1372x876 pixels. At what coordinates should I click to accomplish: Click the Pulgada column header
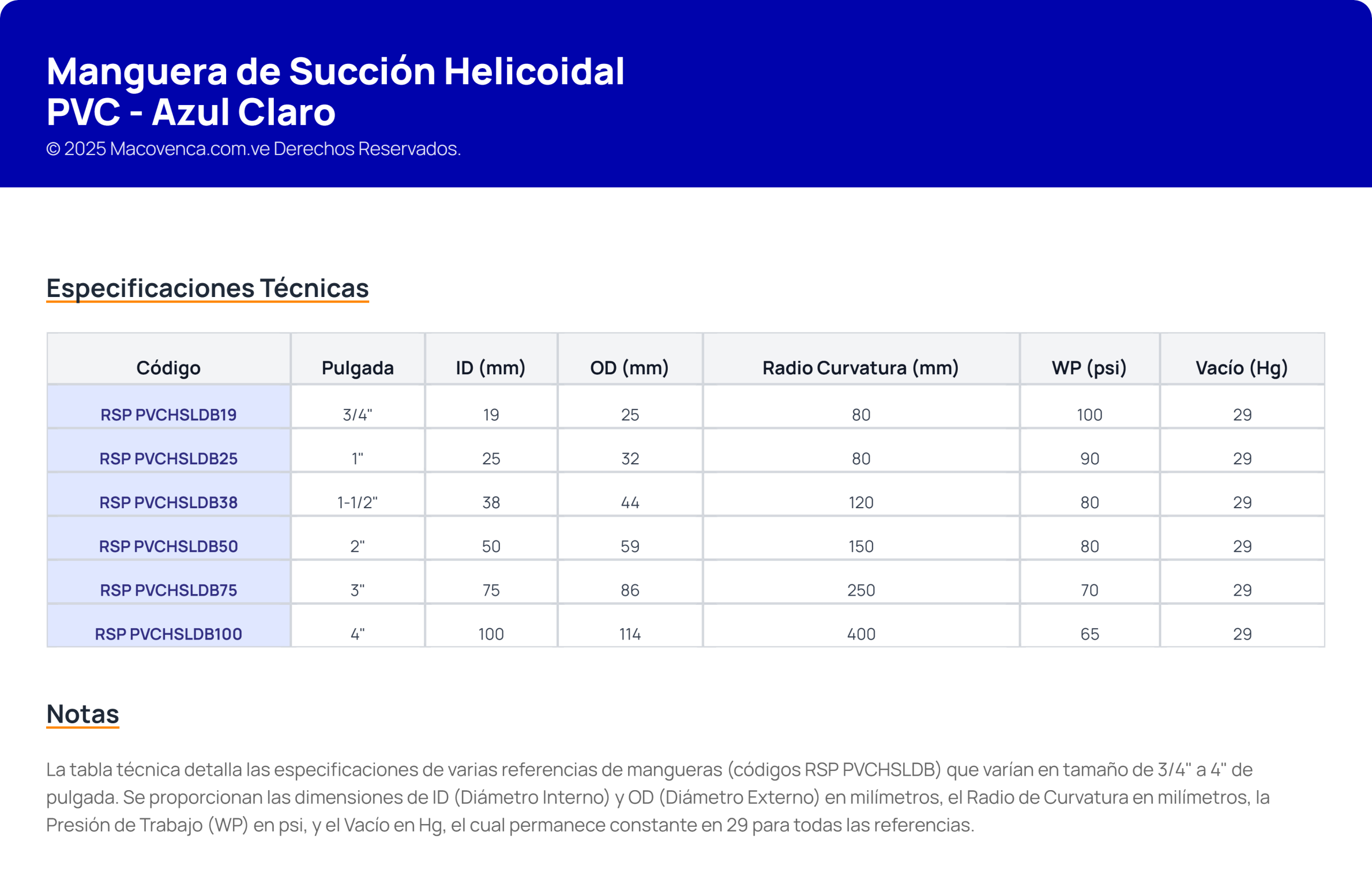pos(357,368)
